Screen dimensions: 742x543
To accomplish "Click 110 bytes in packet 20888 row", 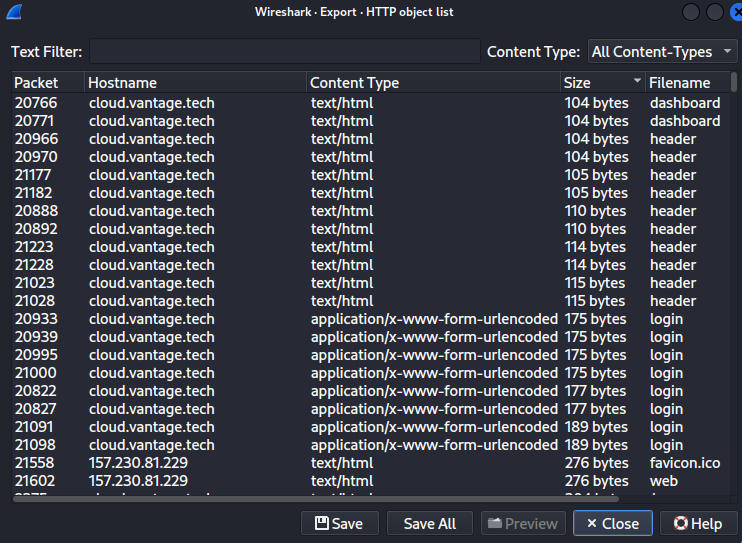I will 595,211.
